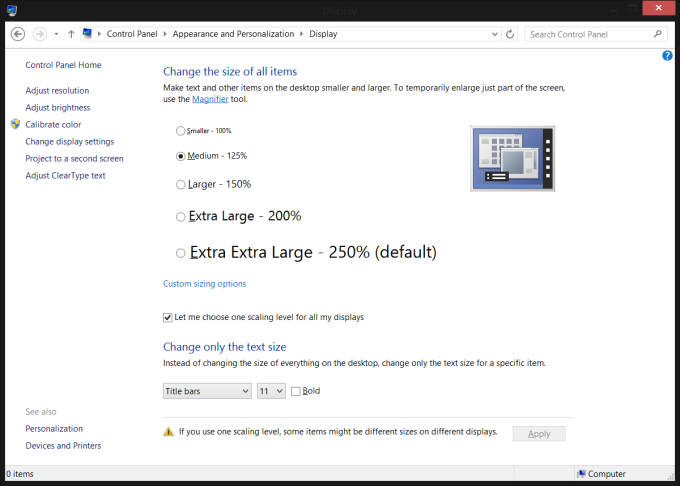The height and width of the screenshot is (486, 680).
Task: Open the Title bars item dropdown
Action: point(207,391)
